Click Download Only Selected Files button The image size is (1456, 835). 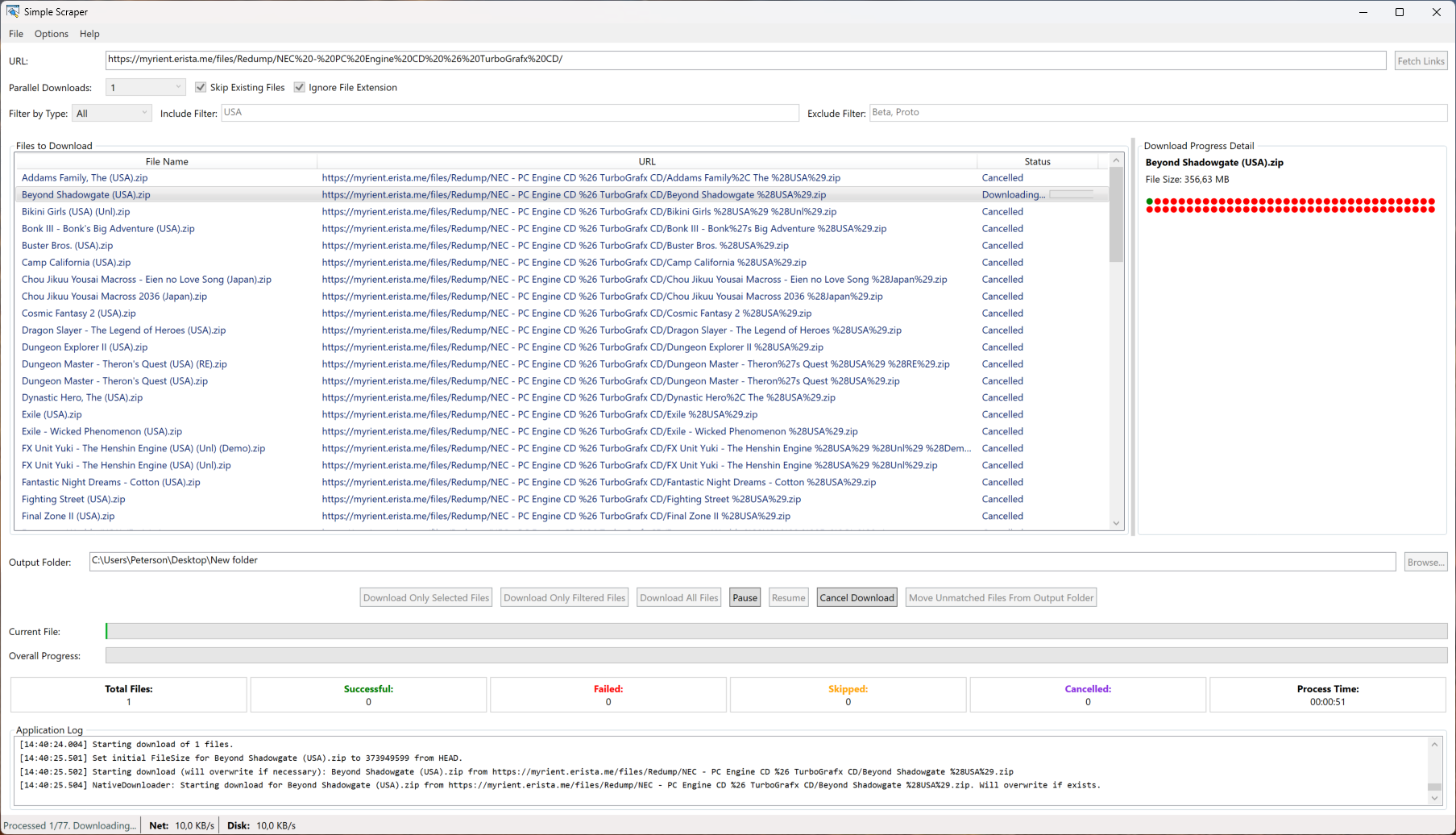426,597
